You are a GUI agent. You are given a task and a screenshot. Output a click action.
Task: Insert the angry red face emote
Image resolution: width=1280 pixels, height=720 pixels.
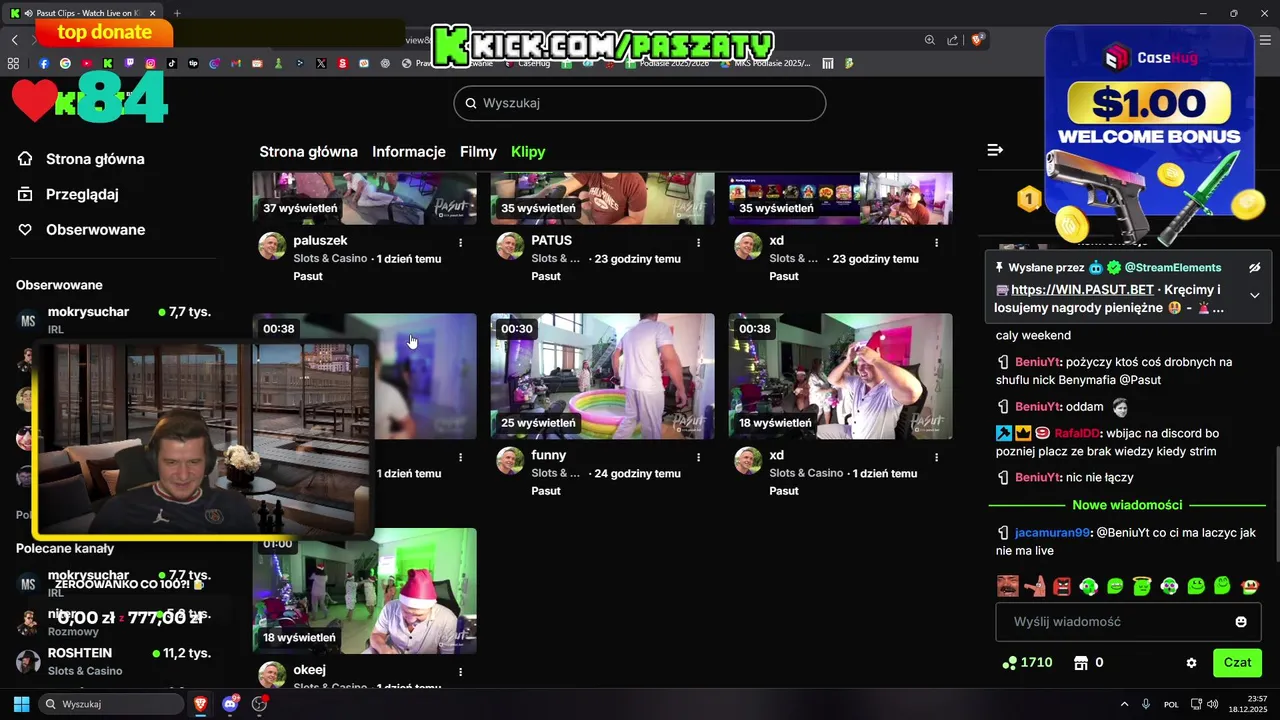pyautogui.click(x=1061, y=586)
